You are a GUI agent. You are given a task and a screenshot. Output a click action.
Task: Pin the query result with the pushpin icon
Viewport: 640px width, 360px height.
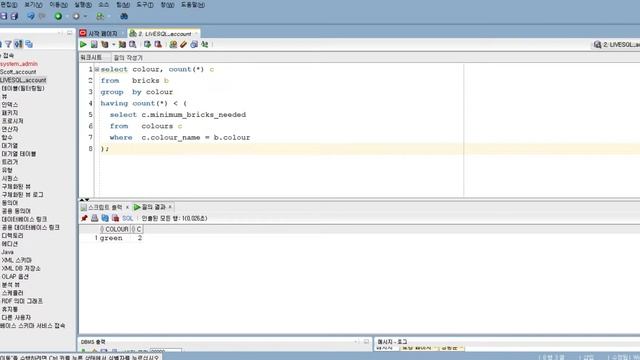(x=84, y=218)
